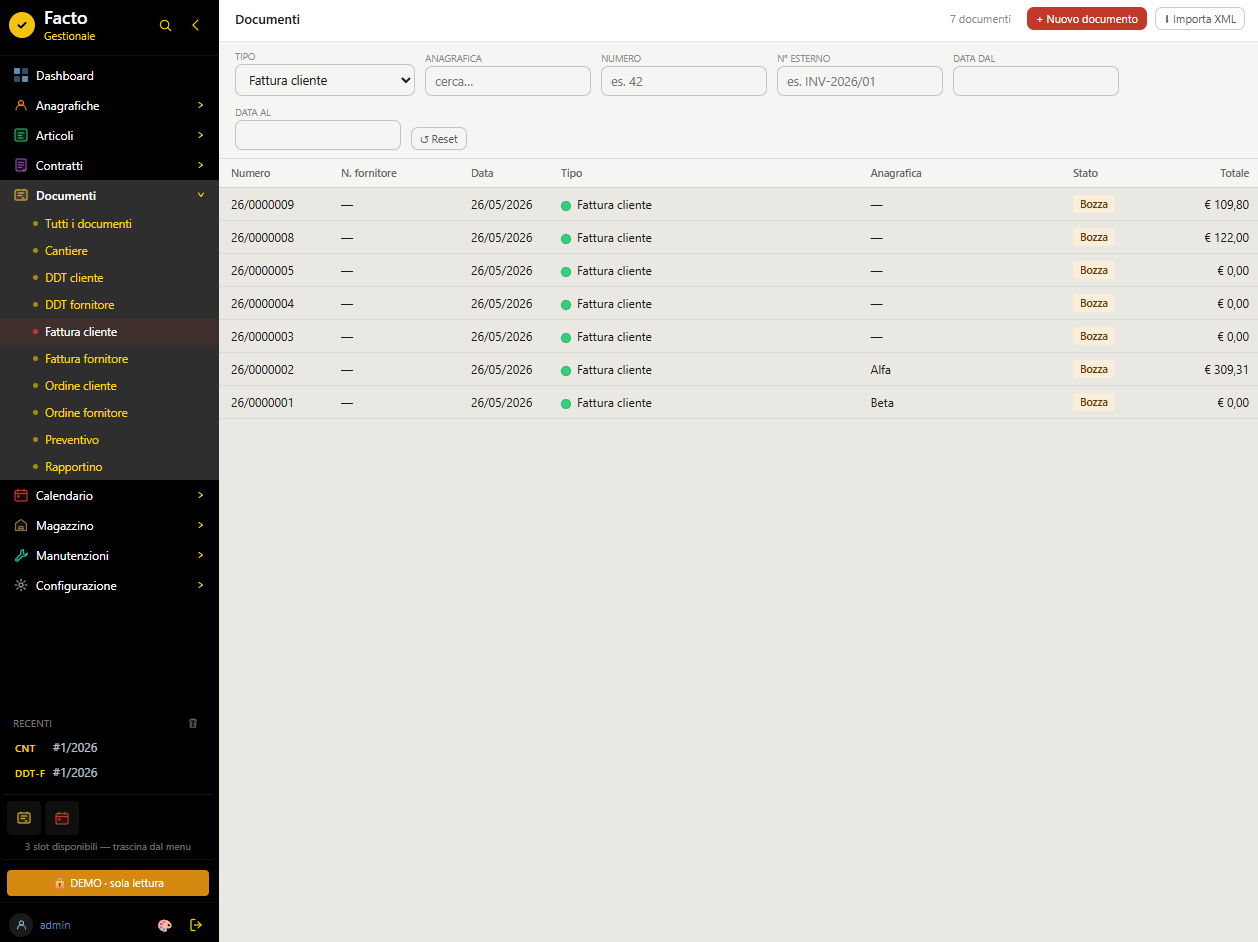The image size is (1258, 942).
Task: Open the Tipo dropdown showing Fattura cliente
Action: pos(325,81)
